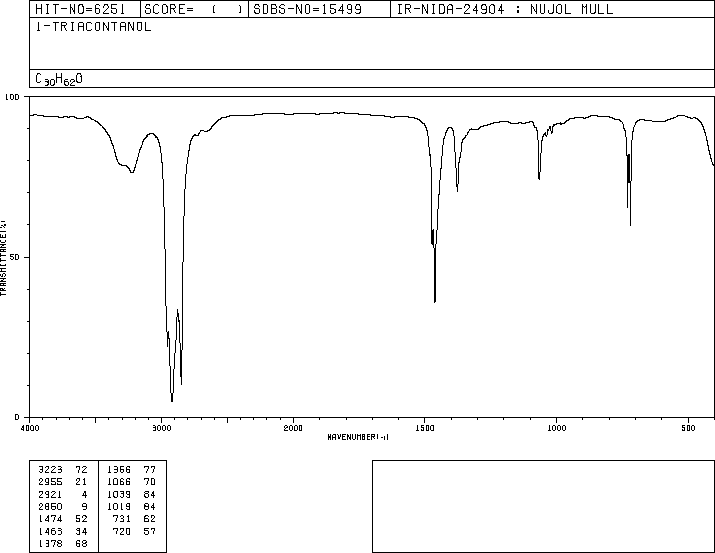715x553 pixels.
Task: Click the 4000 wavenumber axis label
Action: tap(30, 428)
